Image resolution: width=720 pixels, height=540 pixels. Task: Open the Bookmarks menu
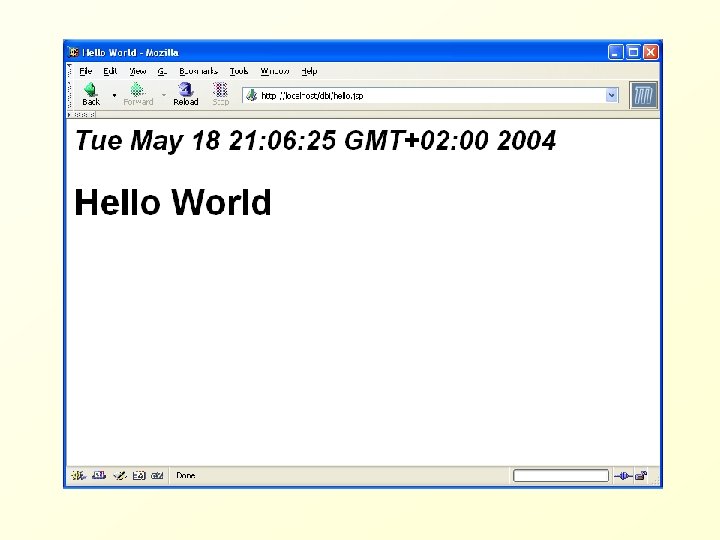(198, 71)
